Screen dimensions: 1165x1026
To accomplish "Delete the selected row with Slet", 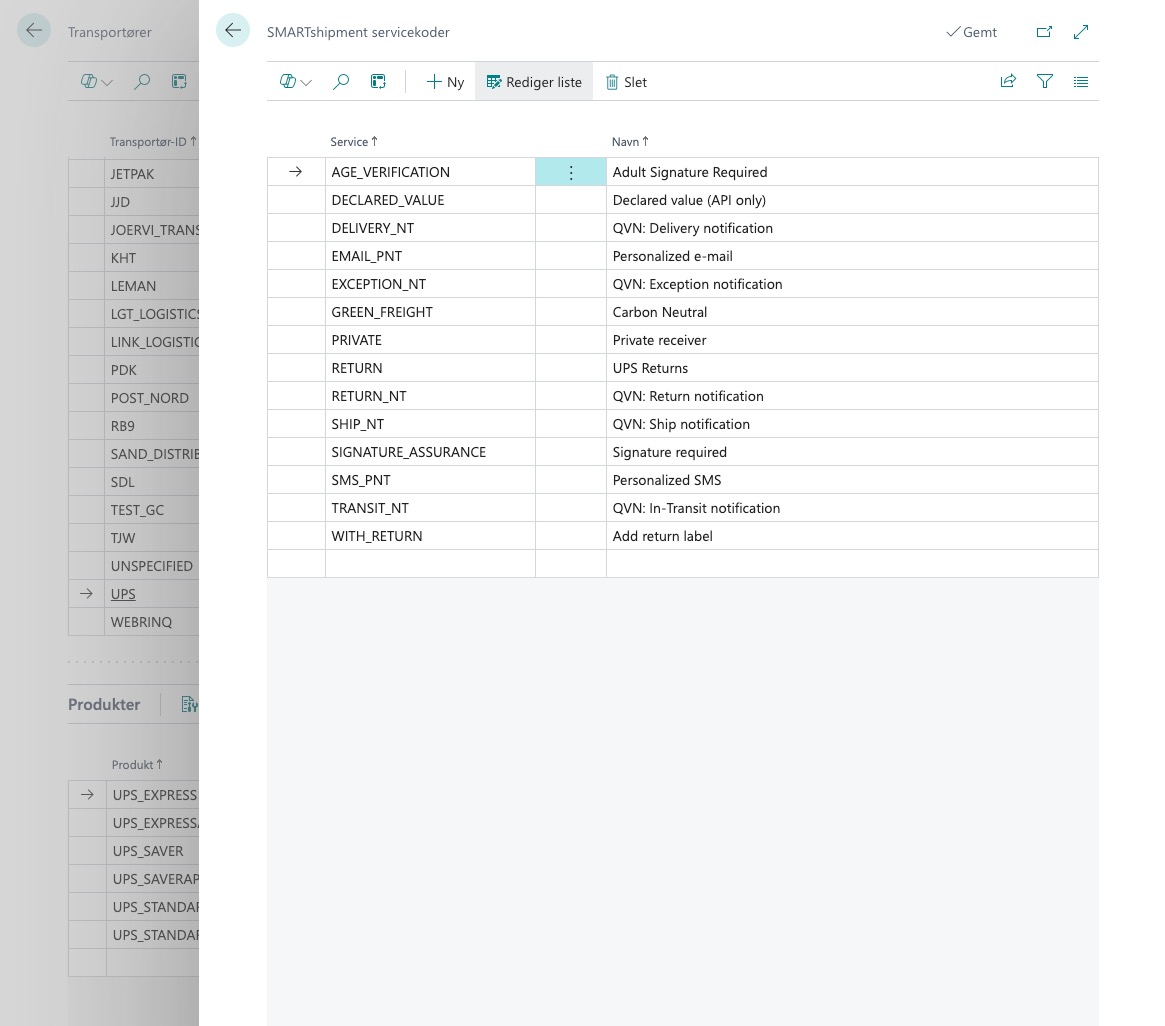I will [626, 82].
